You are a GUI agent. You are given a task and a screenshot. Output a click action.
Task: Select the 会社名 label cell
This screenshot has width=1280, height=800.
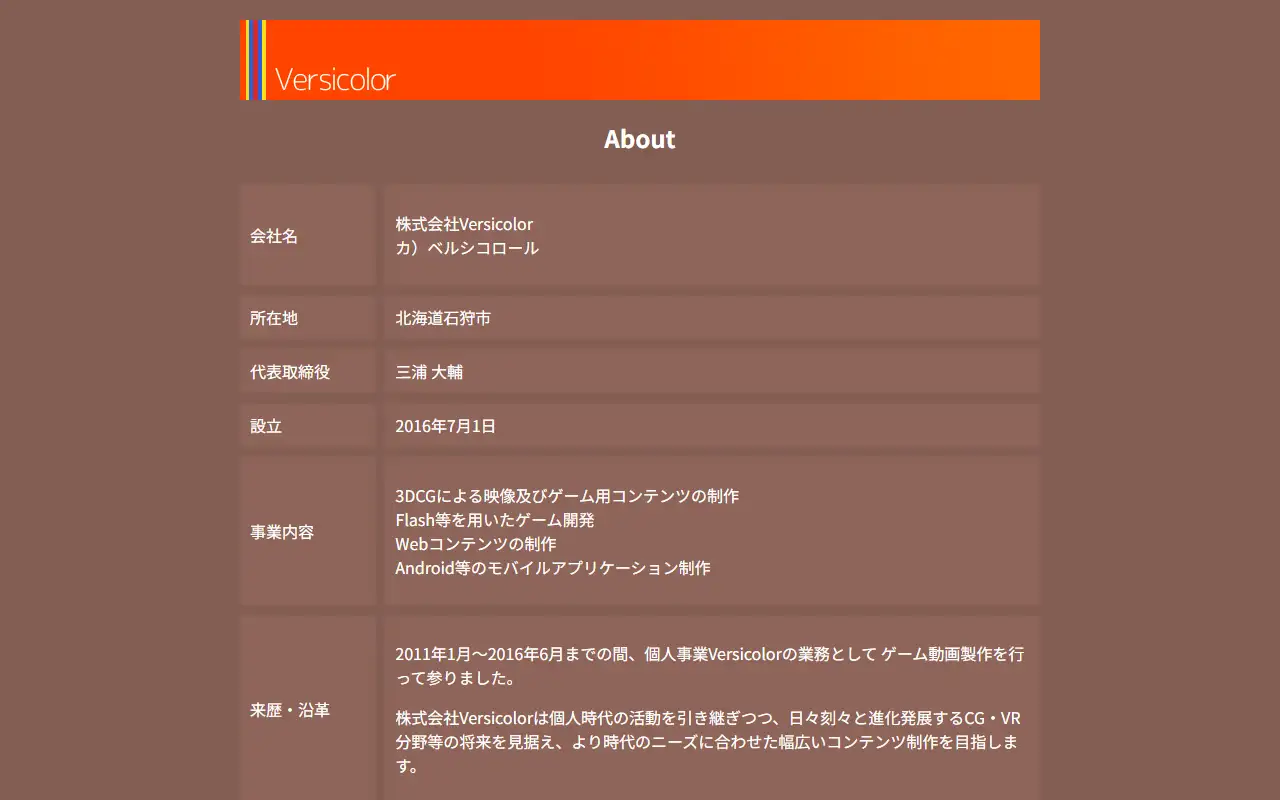click(x=308, y=236)
